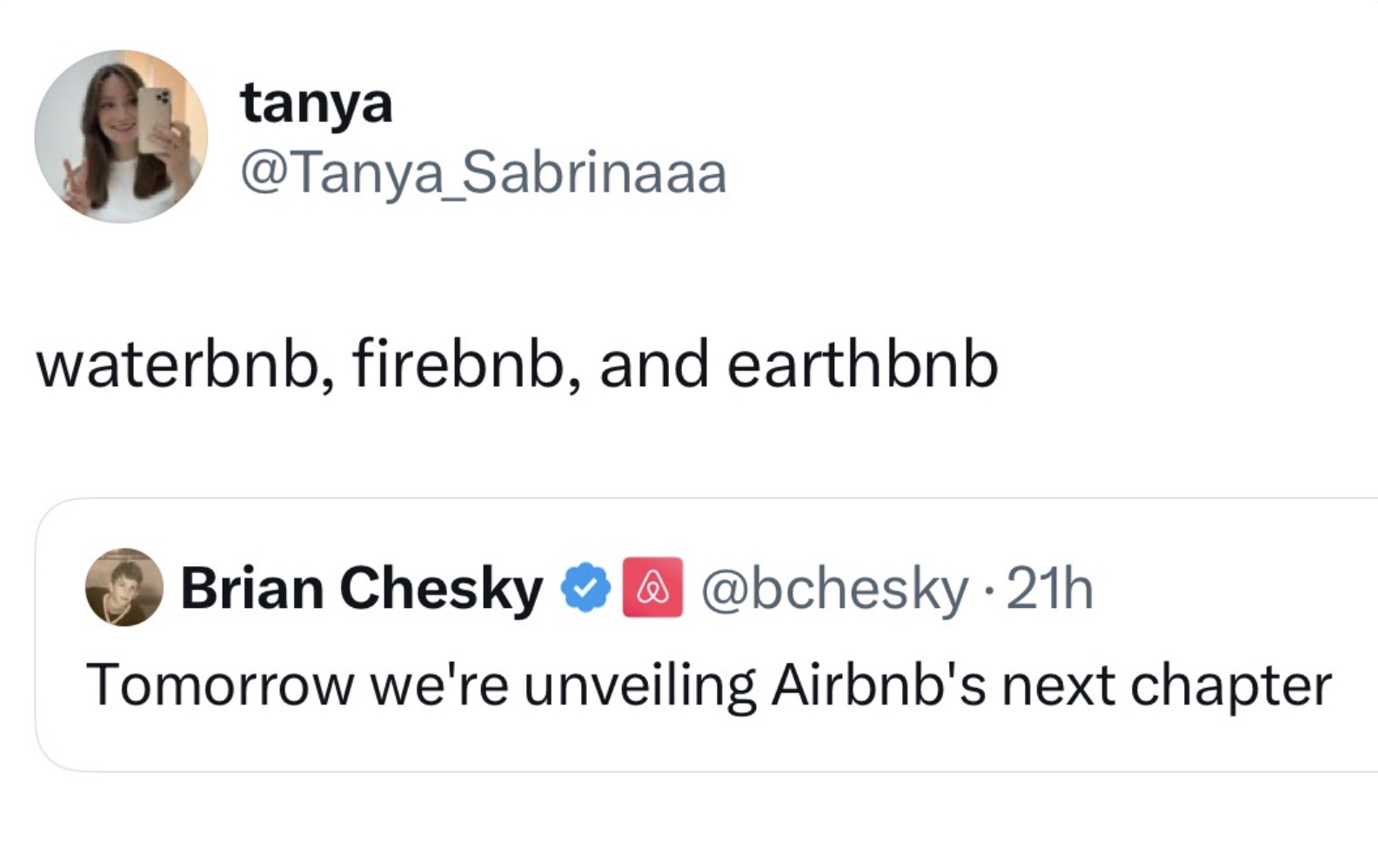Open the tanya display name
1378x868 pixels.
(x=316, y=103)
